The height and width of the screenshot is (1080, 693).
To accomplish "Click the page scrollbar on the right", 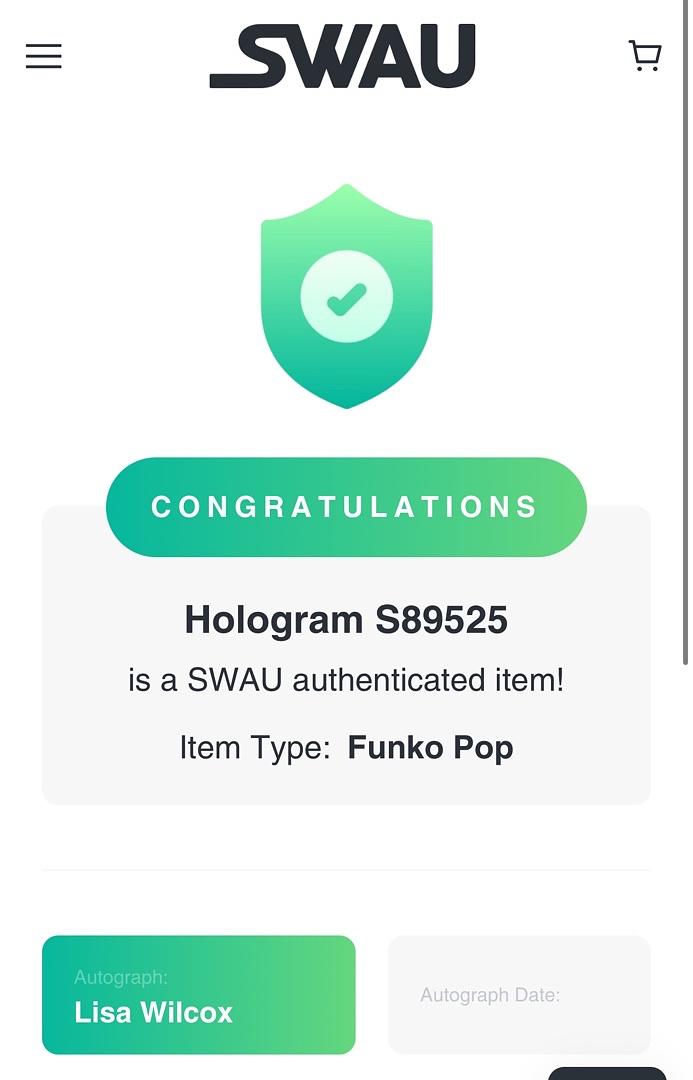I will point(685,400).
